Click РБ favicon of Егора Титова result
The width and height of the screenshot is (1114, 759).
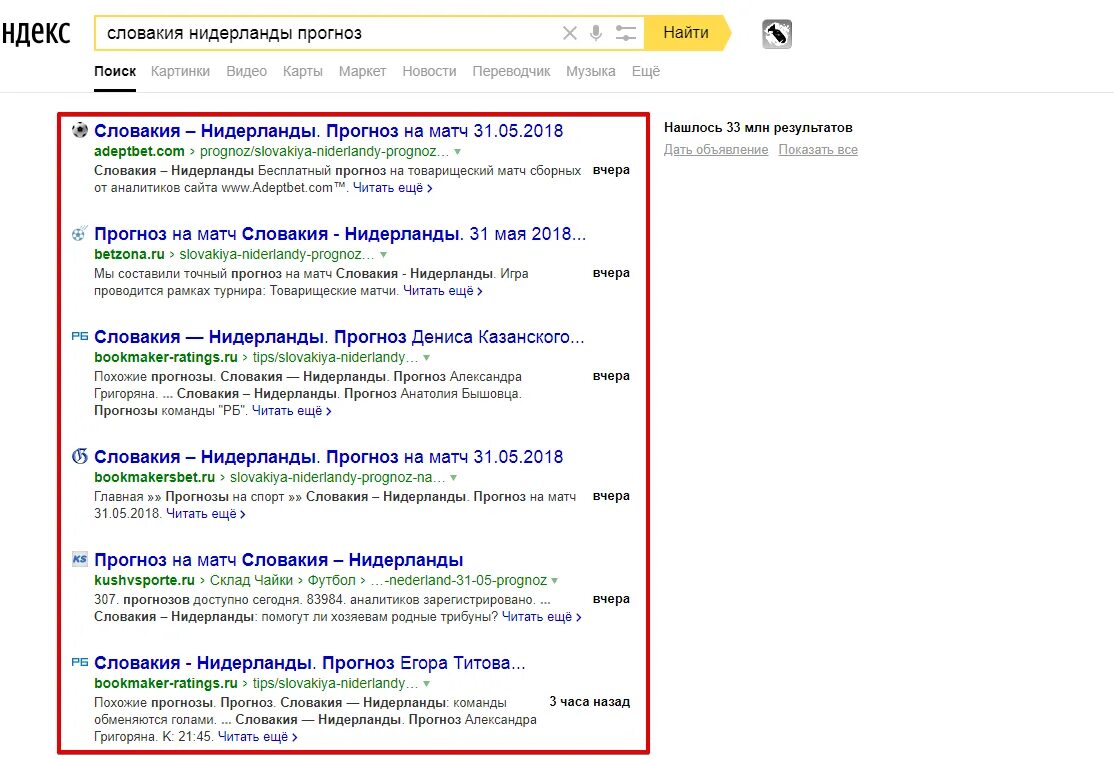point(80,662)
